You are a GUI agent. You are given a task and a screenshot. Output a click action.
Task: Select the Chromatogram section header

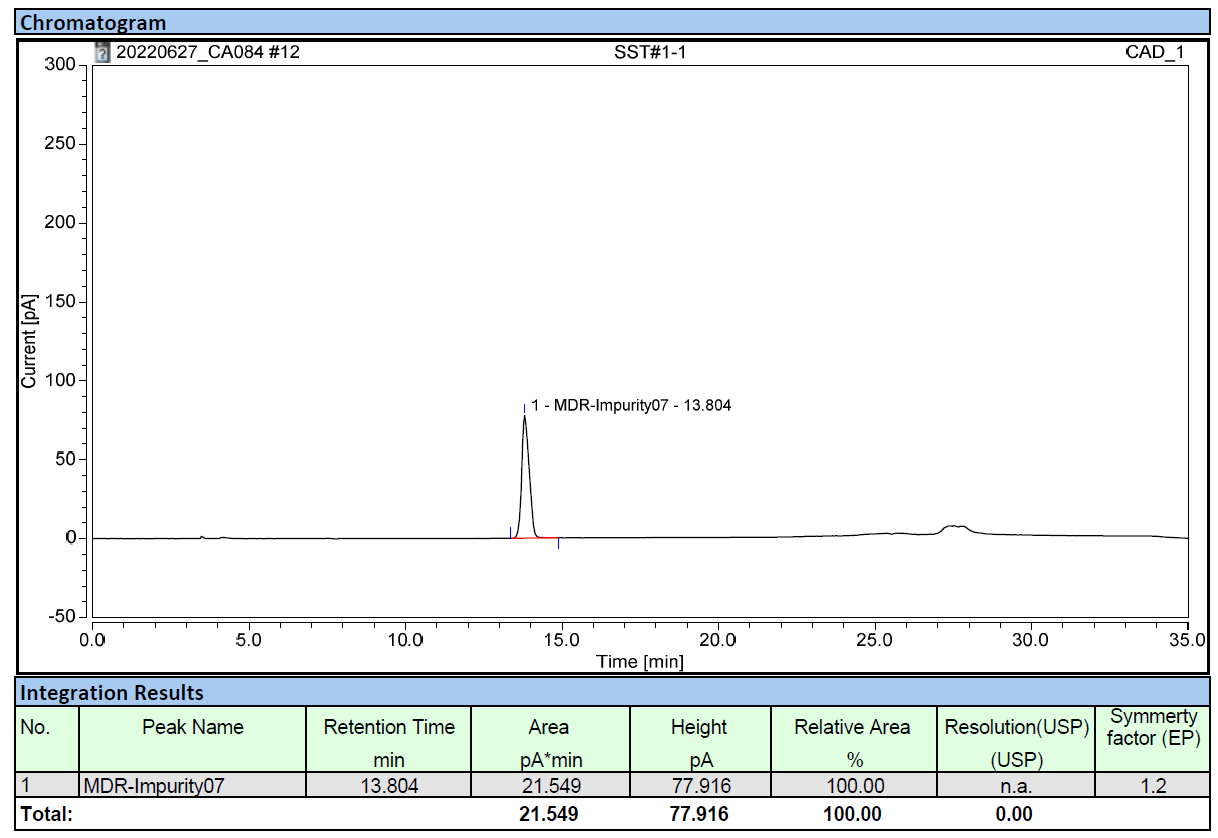[x=94, y=22]
